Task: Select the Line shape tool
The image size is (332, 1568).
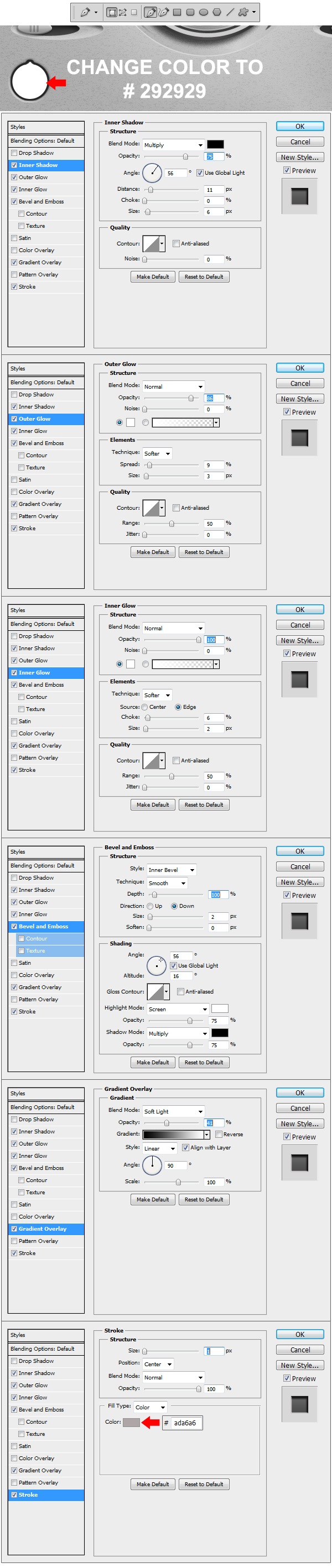Action: click(230, 12)
